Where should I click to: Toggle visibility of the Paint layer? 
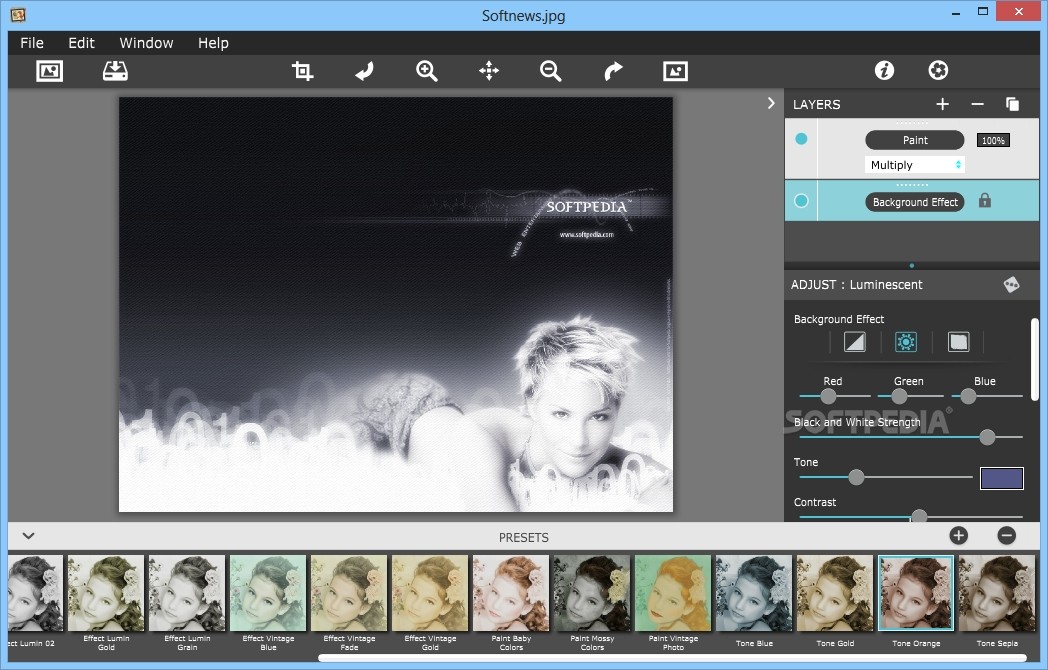[801, 139]
